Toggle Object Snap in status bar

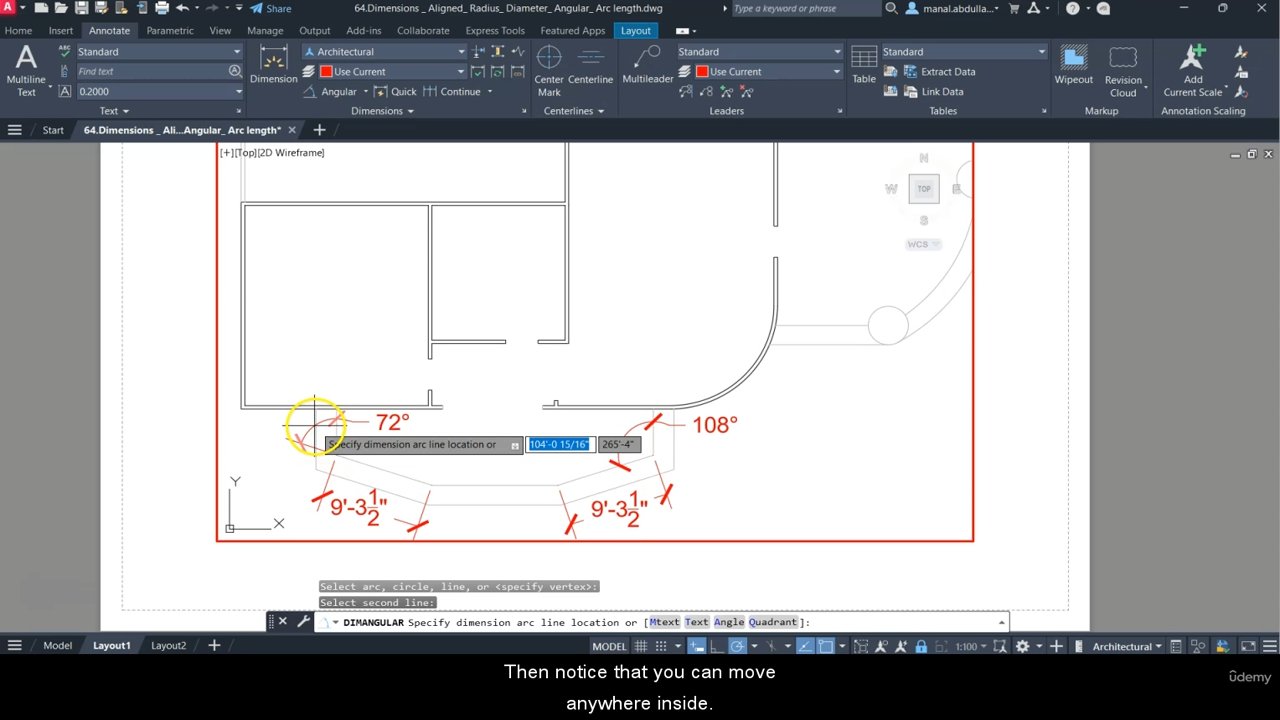click(825, 646)
